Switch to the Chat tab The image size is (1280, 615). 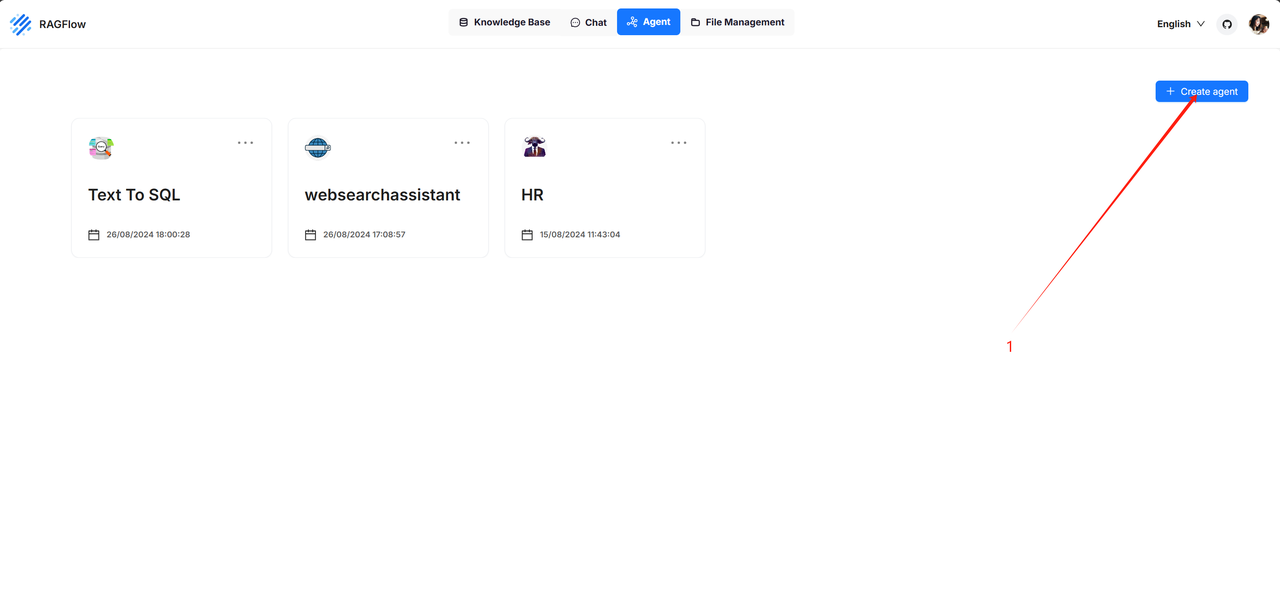[x=588, y=22]
